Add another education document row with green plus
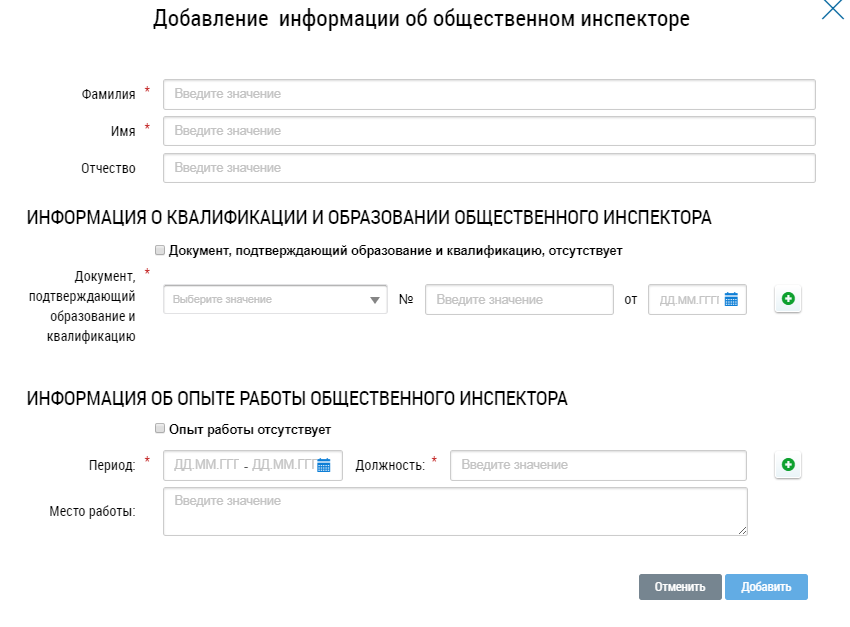The height and width of the screenshot is (627, 850). pos(788,299)
